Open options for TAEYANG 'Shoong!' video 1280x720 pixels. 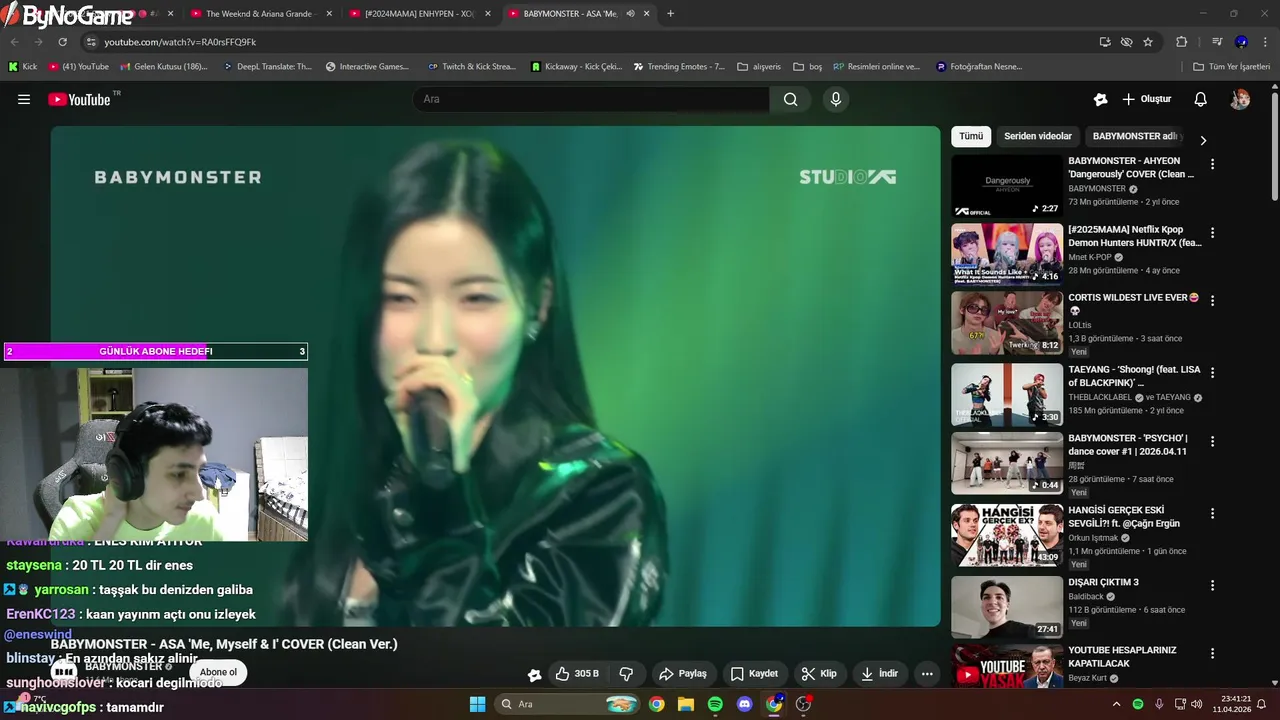coord(1212,372)
